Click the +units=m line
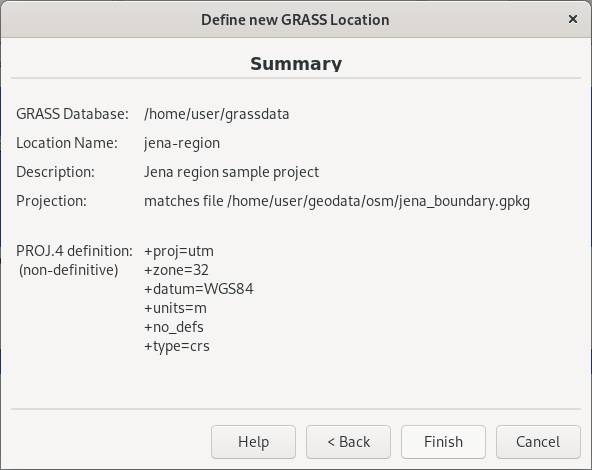Viewport: 592px width, 470px height. pos(176,308)
